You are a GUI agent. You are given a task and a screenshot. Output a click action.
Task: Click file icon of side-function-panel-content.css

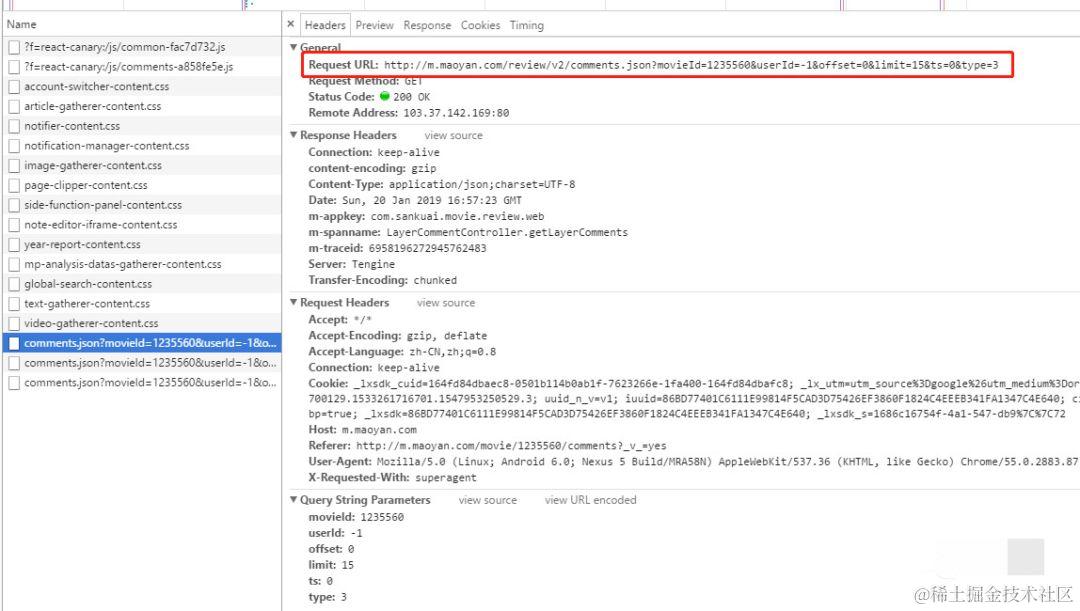pos(14,205)
